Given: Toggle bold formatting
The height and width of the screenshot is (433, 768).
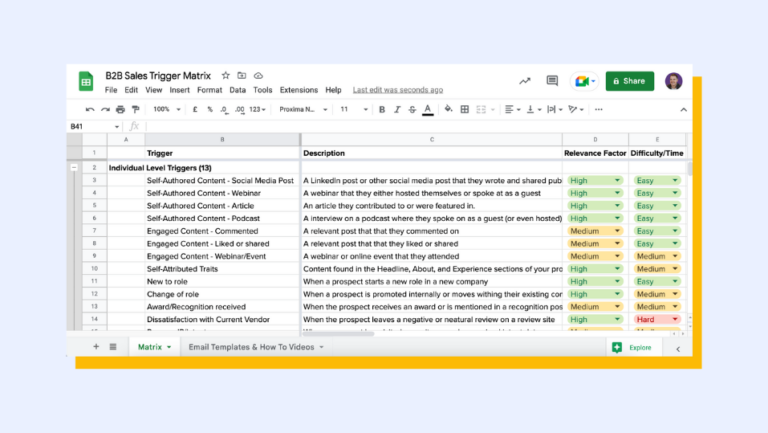Looking at the screenshot, I should (383, 109).
